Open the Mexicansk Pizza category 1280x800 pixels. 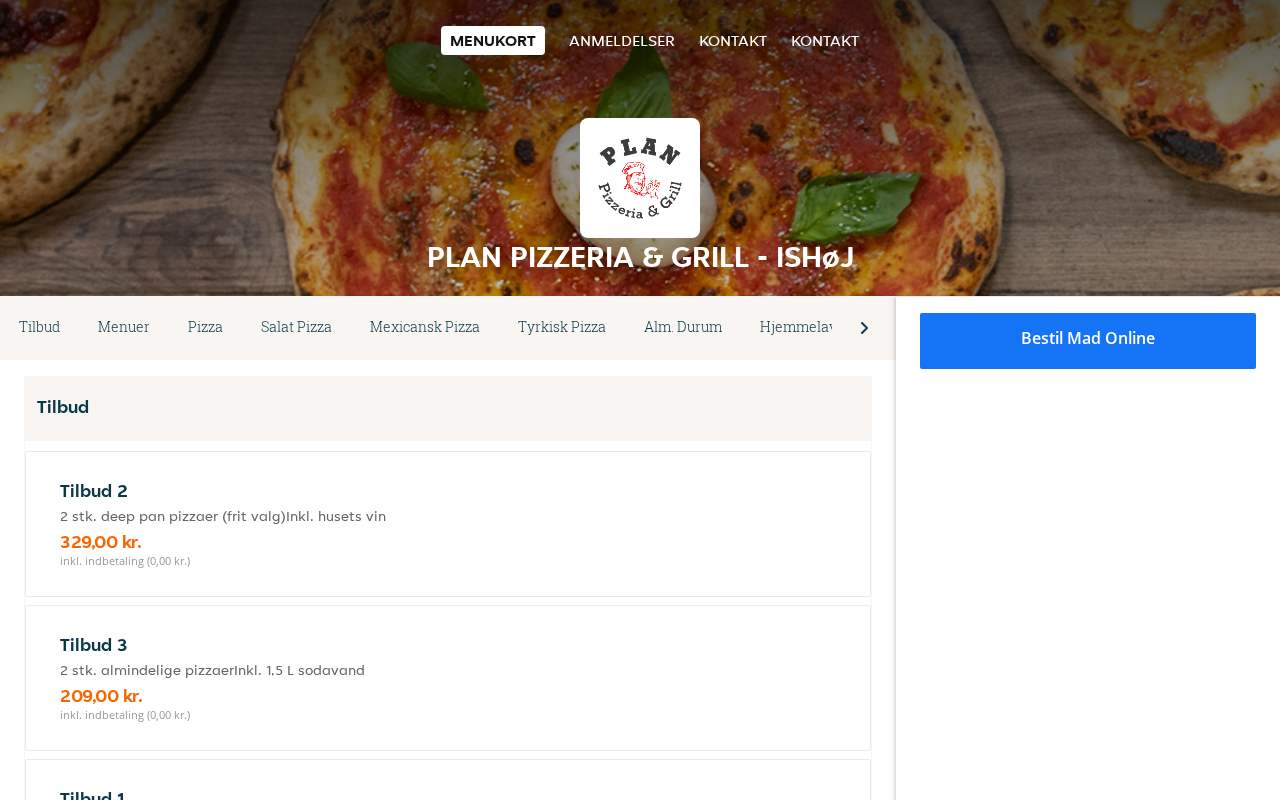tap(425, 327)
